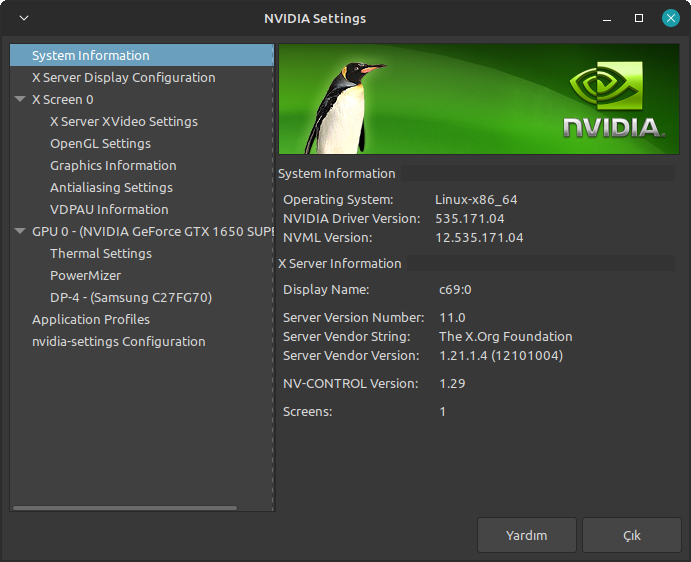Click the NVML Version label
Image resolution: width=691 pixels, height=562 pixels.
327,238
